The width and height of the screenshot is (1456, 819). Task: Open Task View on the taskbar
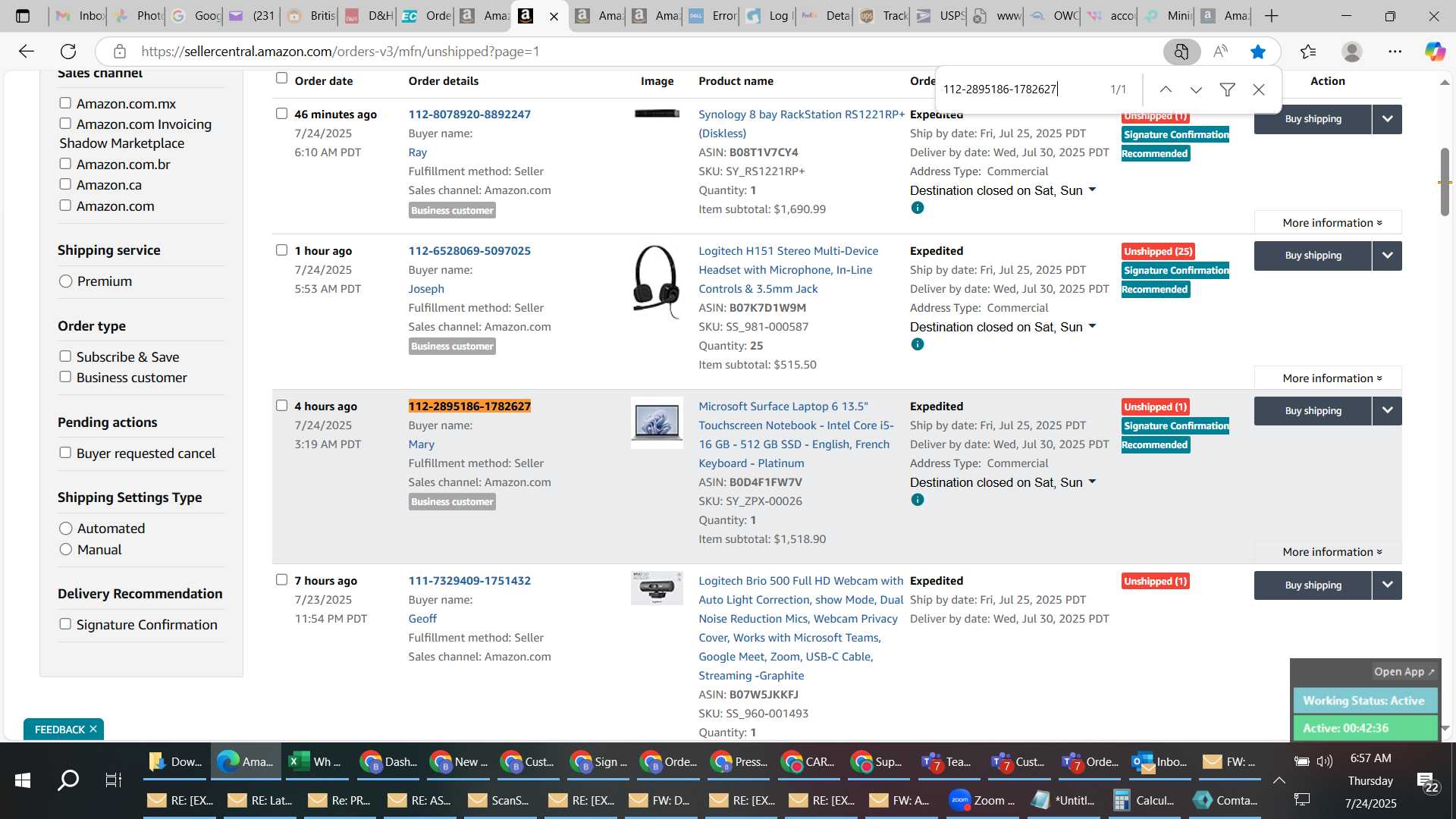tap(113, 780)
